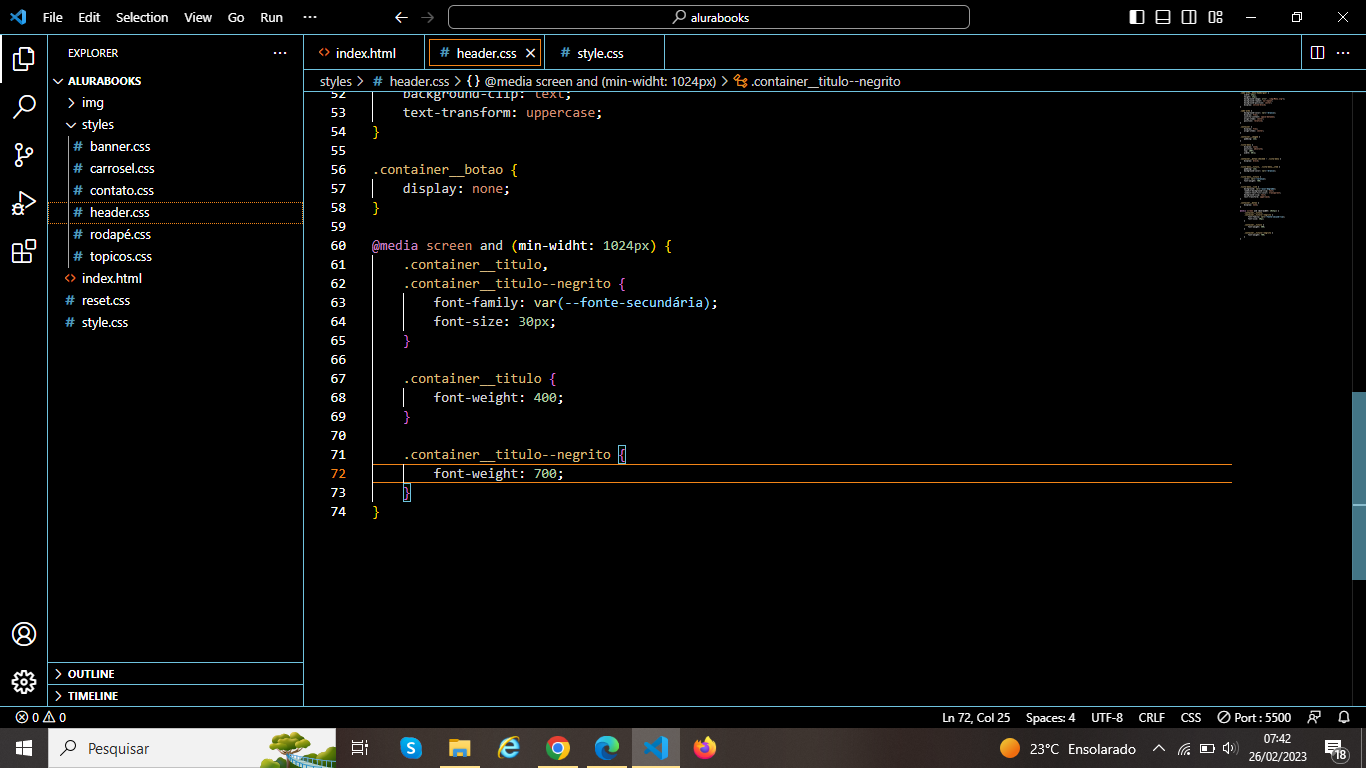Click the alurabooks command center search box
The width and height of the screenshot is (1366, 768).
709,17
